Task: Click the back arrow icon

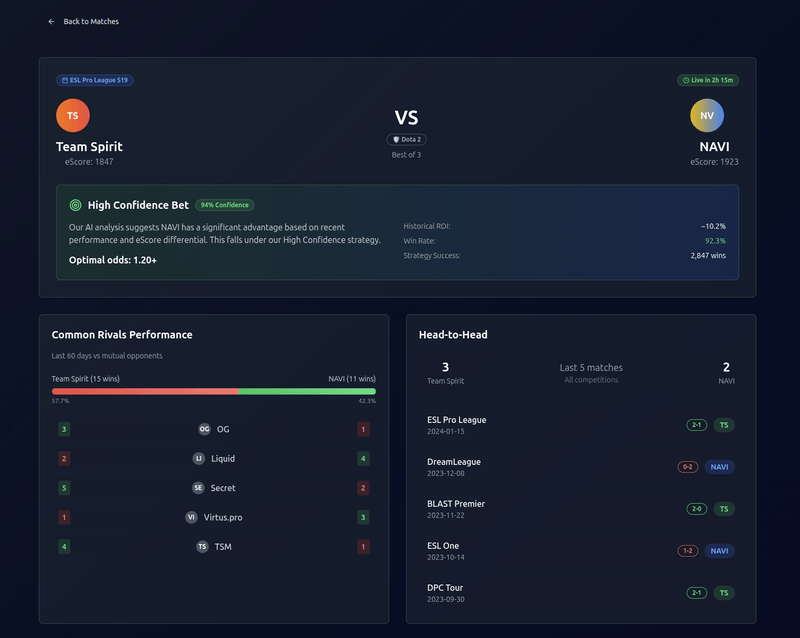Action: coord(51,21)
